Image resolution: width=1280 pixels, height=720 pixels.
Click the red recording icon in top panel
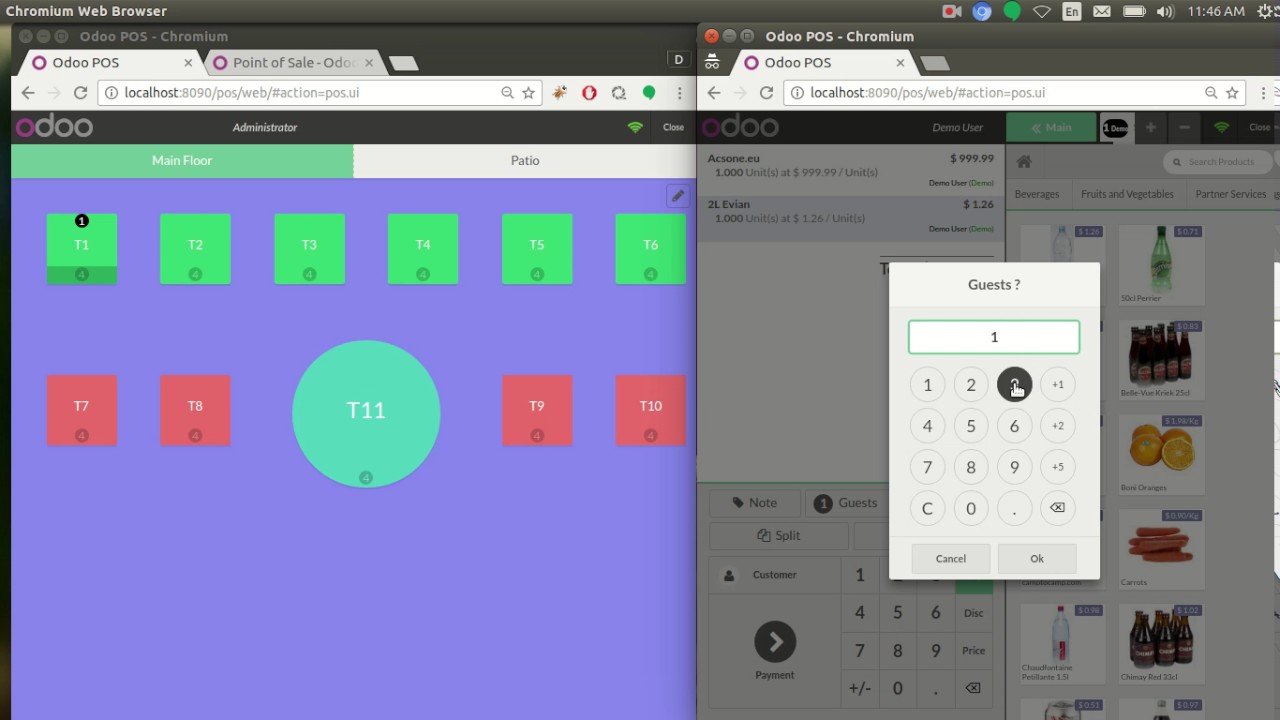point(951,11)
